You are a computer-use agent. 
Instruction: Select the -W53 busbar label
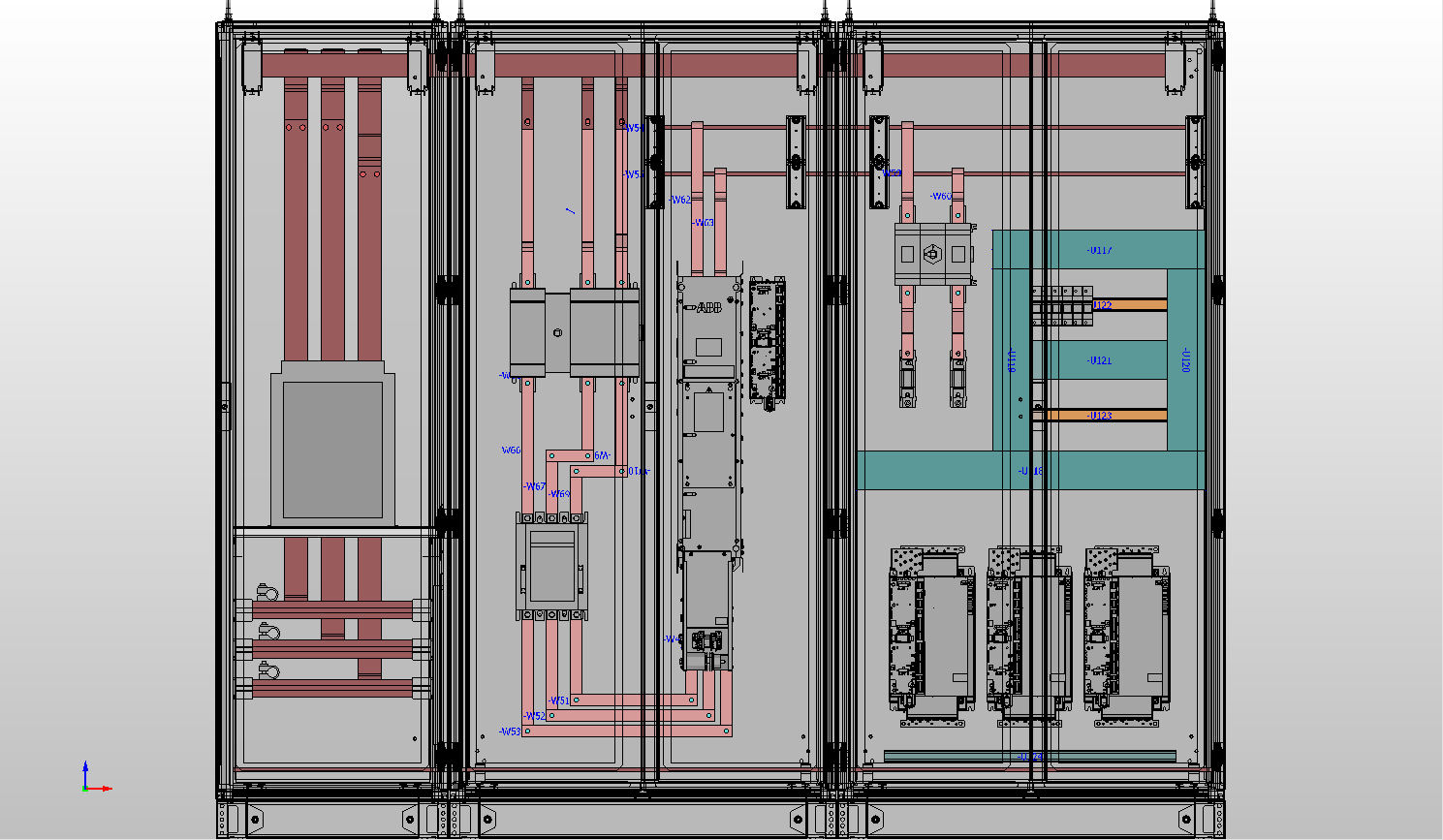[x=510, y=731]
